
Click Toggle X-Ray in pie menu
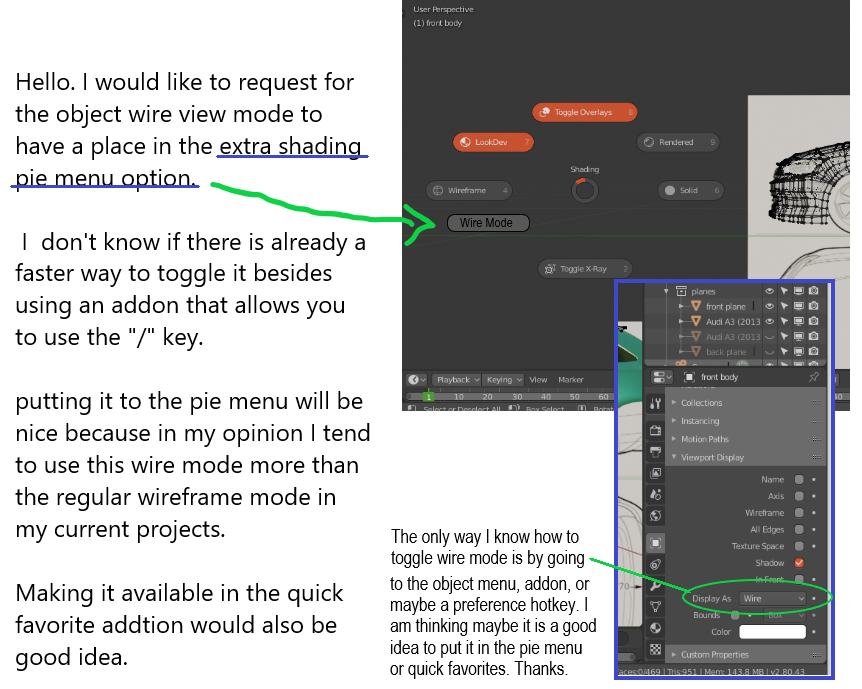click(584, 269)
